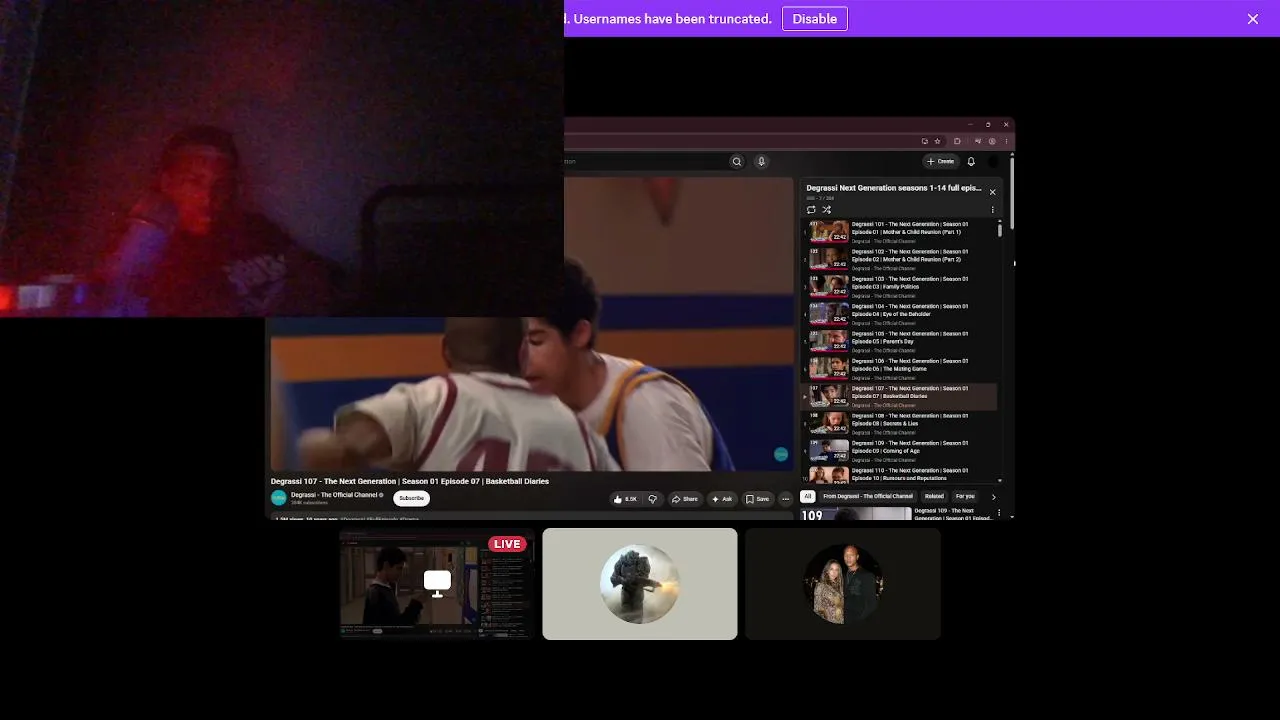The width and height of the screenshot is (1280, 720).
Task: Open the Degrassi channel avatar
Action: (279, 498)
